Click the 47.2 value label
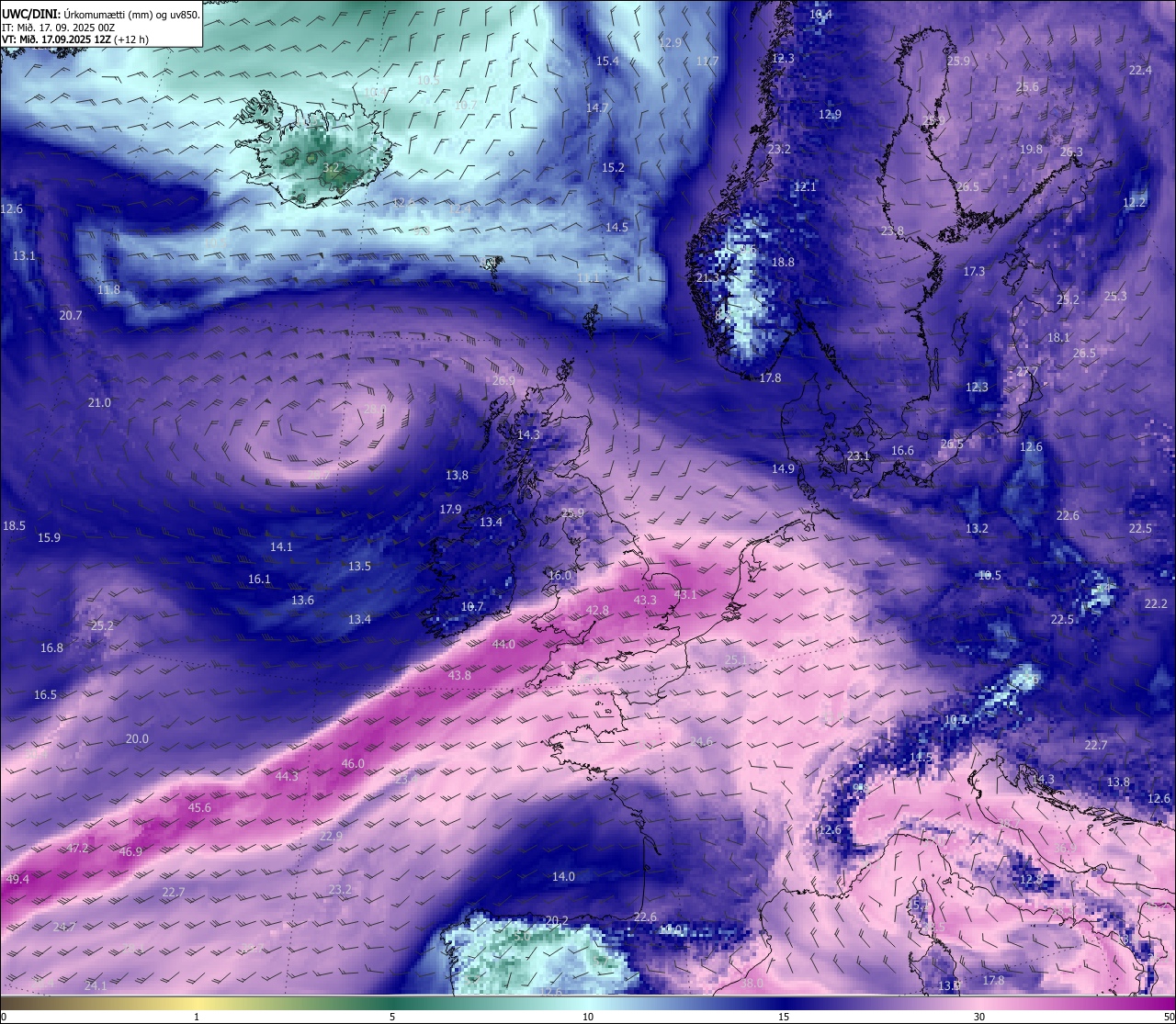The height and width of the screenshot is (1024, 1176). (x=77, y=848)
